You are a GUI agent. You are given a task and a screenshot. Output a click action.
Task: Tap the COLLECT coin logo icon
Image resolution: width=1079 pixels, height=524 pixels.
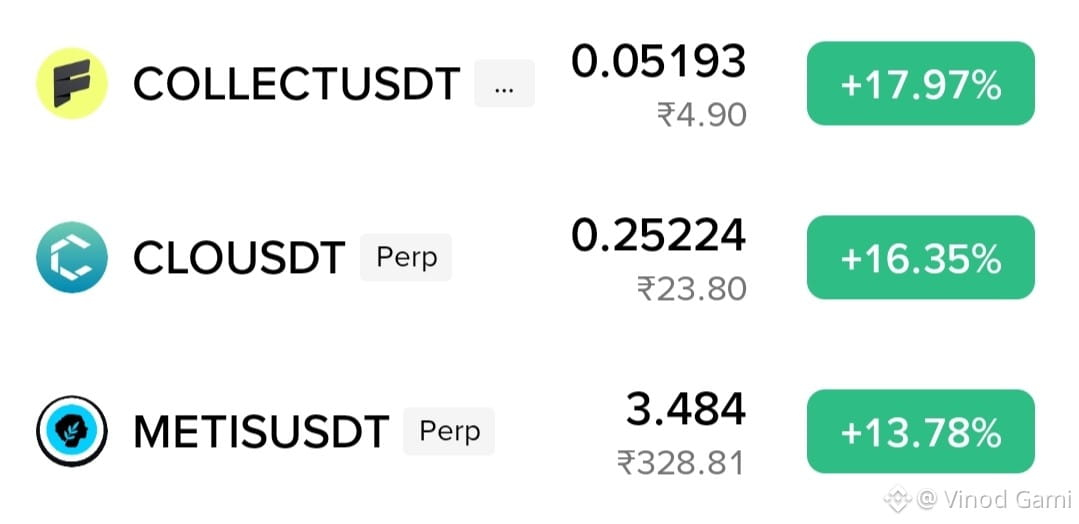coord(72,83)
